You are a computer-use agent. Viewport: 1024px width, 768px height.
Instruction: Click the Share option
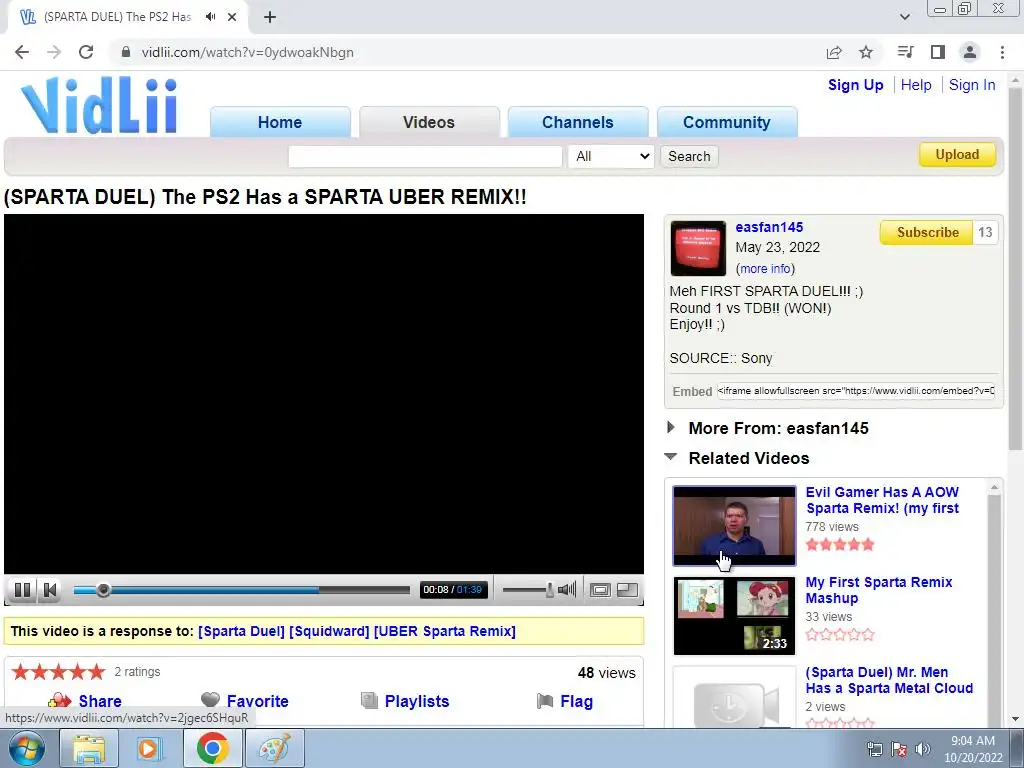tap(85, 701)
